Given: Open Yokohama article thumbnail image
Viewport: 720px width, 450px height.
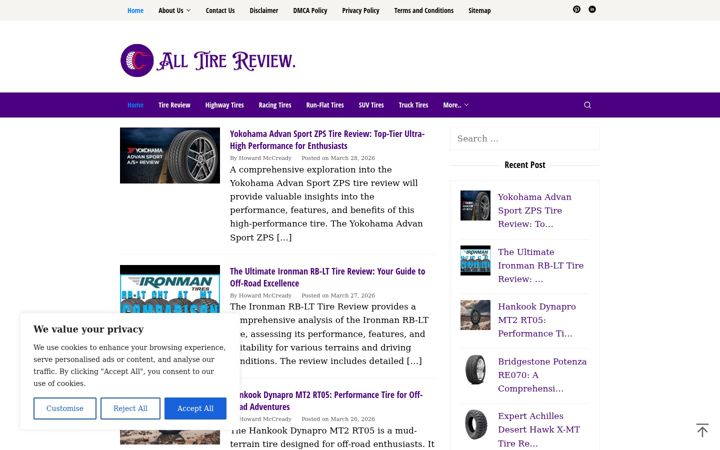Looking at the screenshot, I should (x=170, y=156).
